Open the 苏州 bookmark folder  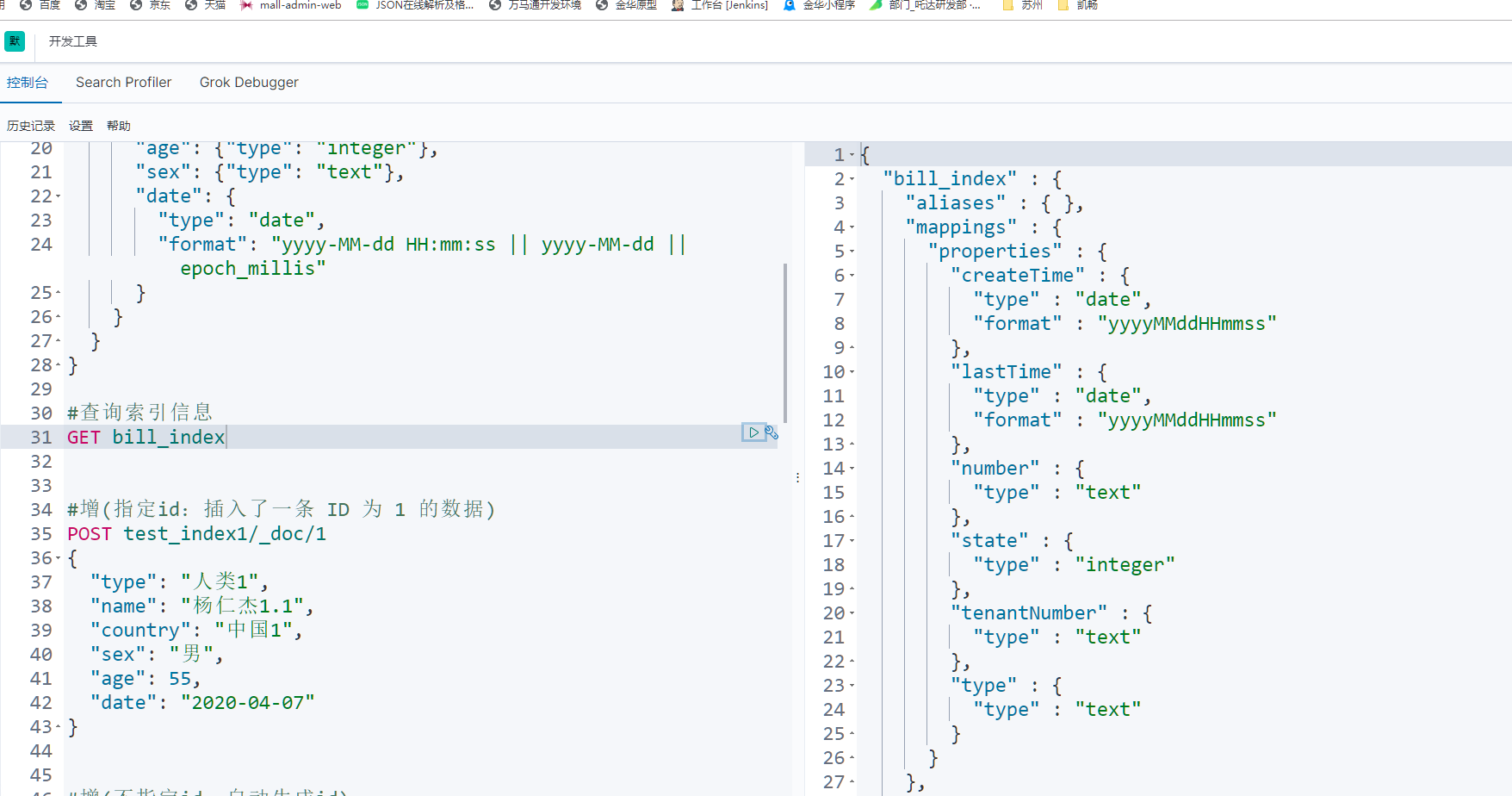click(x=1023, y=5)
